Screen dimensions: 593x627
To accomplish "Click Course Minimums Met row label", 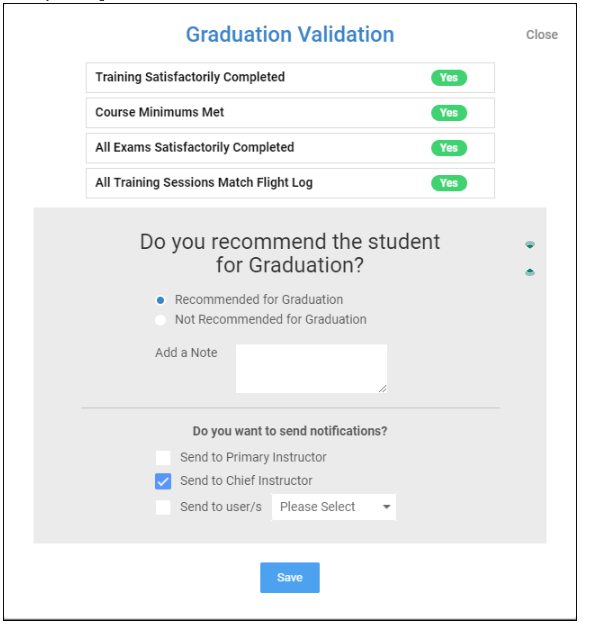I will [x=160, y=112].
